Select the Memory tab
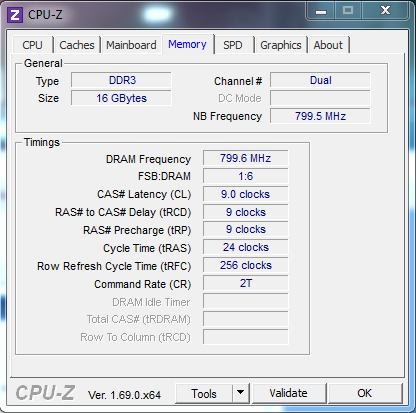This screenshot has width=416, height=413. 187,44
